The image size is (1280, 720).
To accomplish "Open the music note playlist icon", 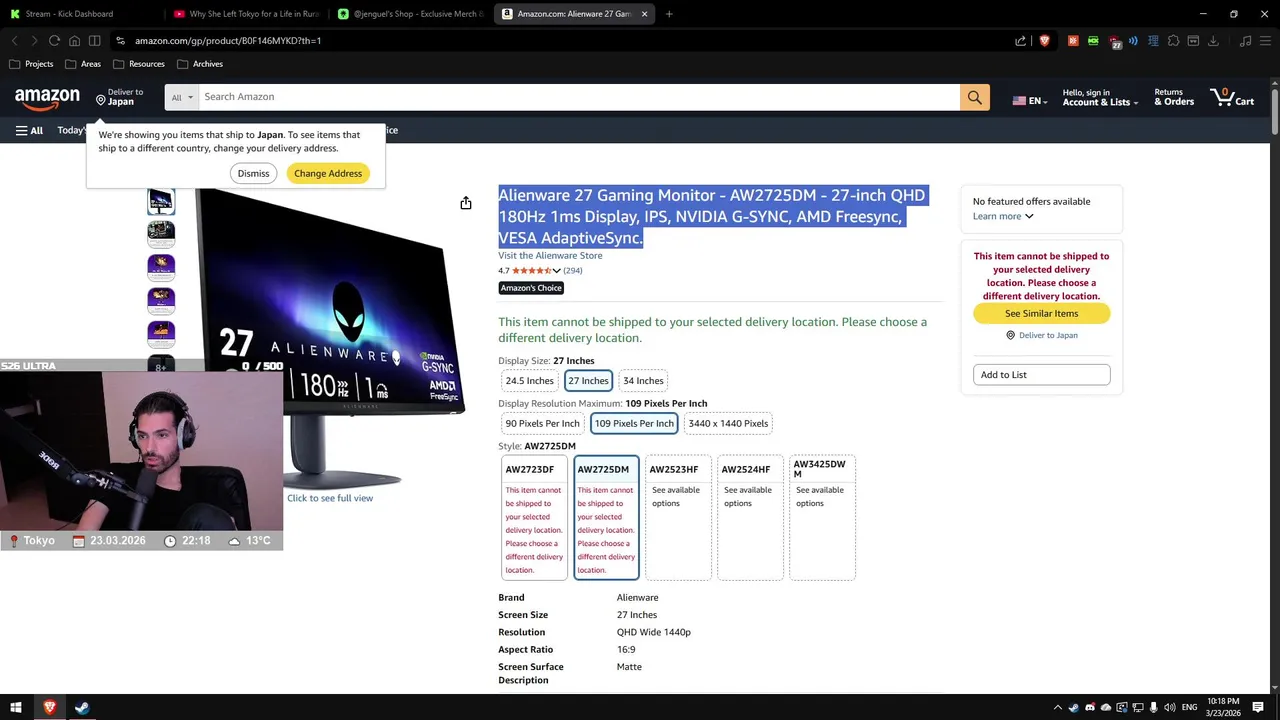I will coord(1245,41).
